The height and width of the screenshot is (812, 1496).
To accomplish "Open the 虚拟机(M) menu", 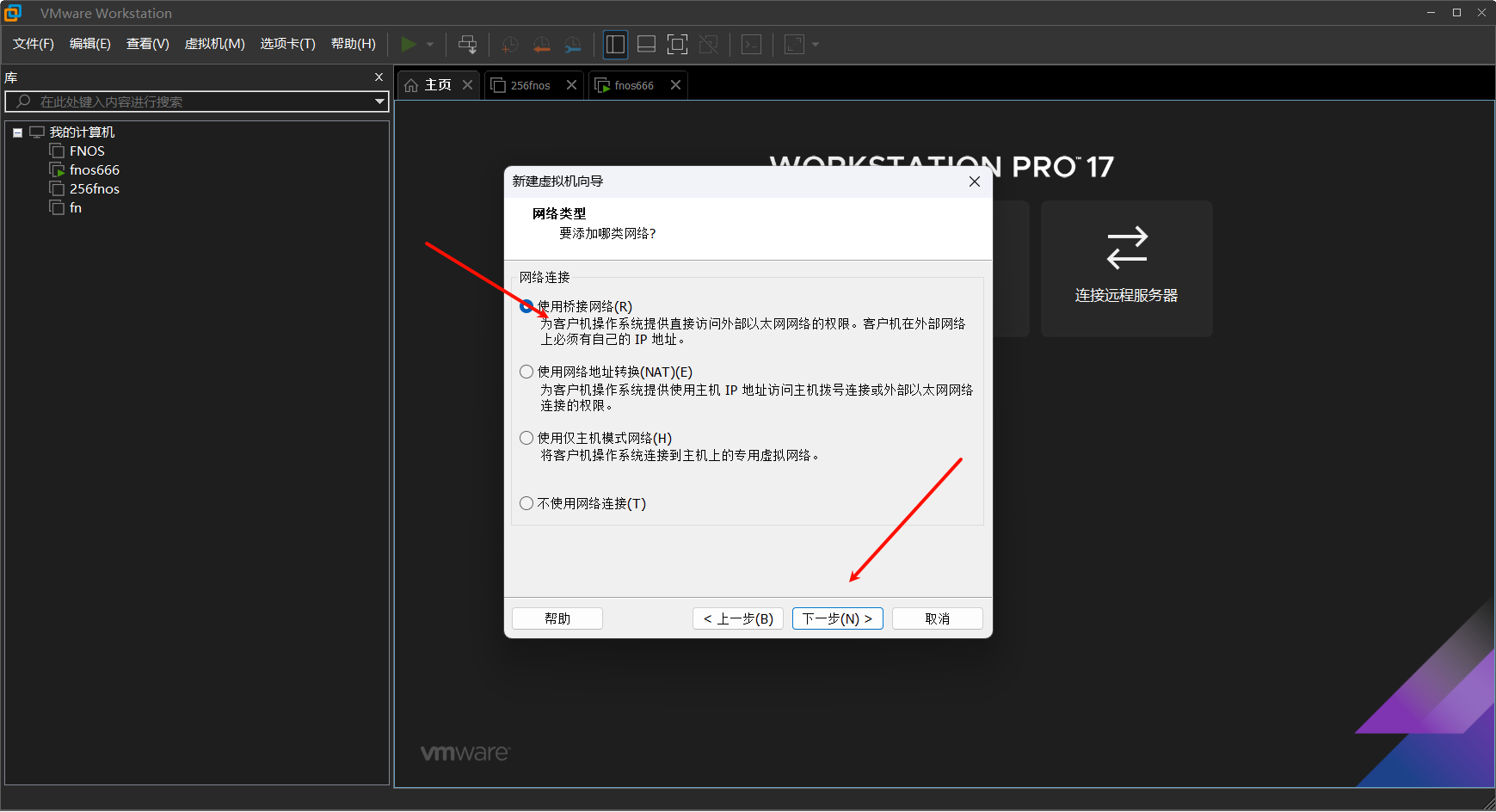I will tap(215, 44).
